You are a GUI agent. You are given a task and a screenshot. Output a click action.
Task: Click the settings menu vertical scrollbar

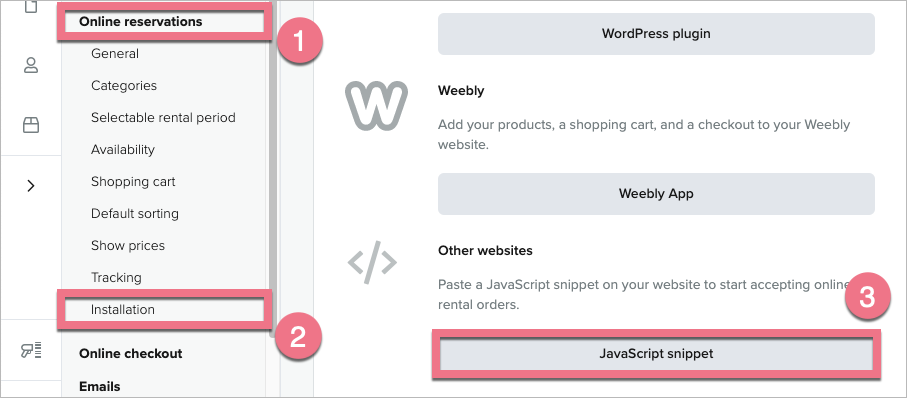tap(274, 168)
